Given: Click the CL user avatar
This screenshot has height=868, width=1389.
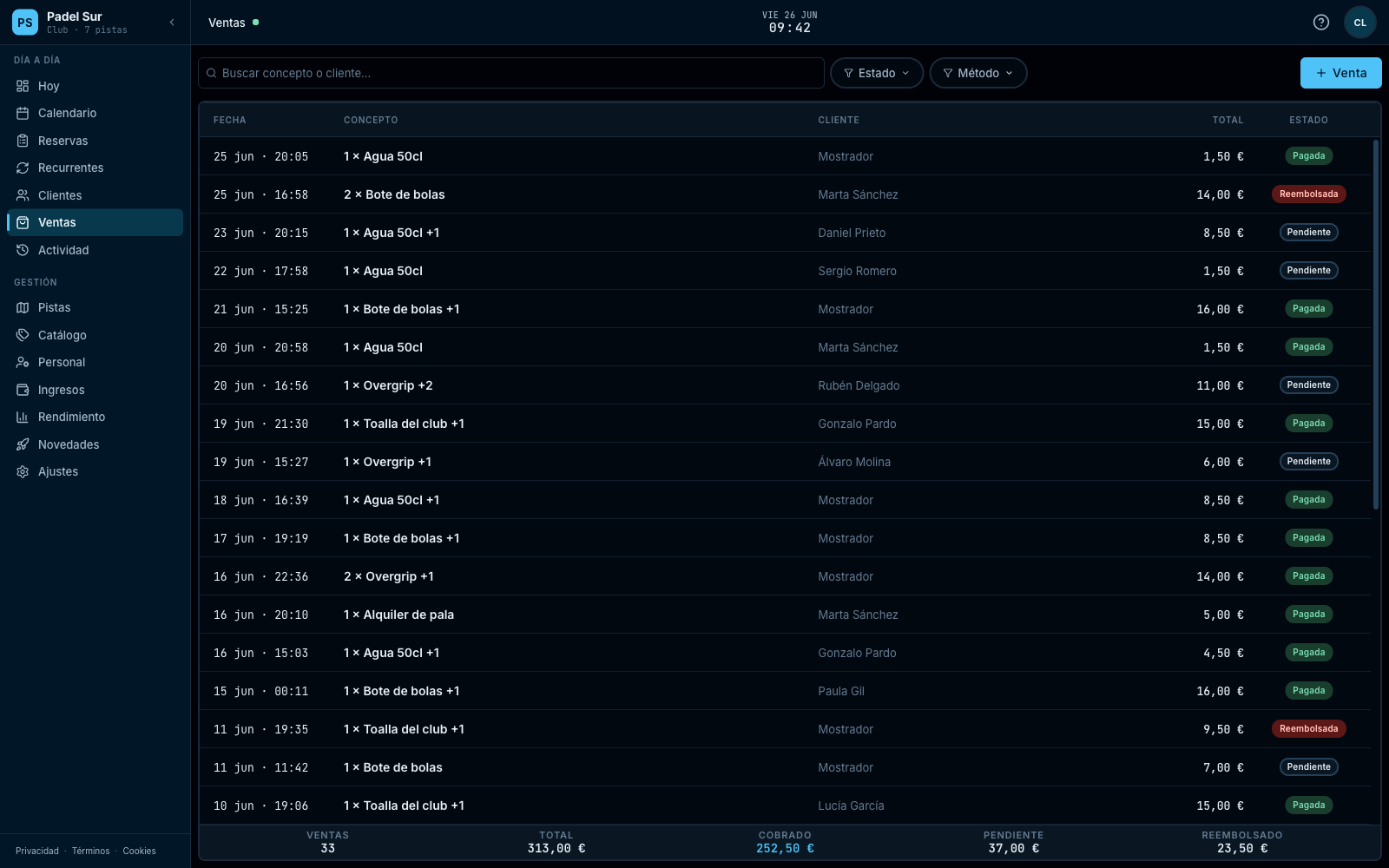Looking at the screenshot, I should (1360, 23).
